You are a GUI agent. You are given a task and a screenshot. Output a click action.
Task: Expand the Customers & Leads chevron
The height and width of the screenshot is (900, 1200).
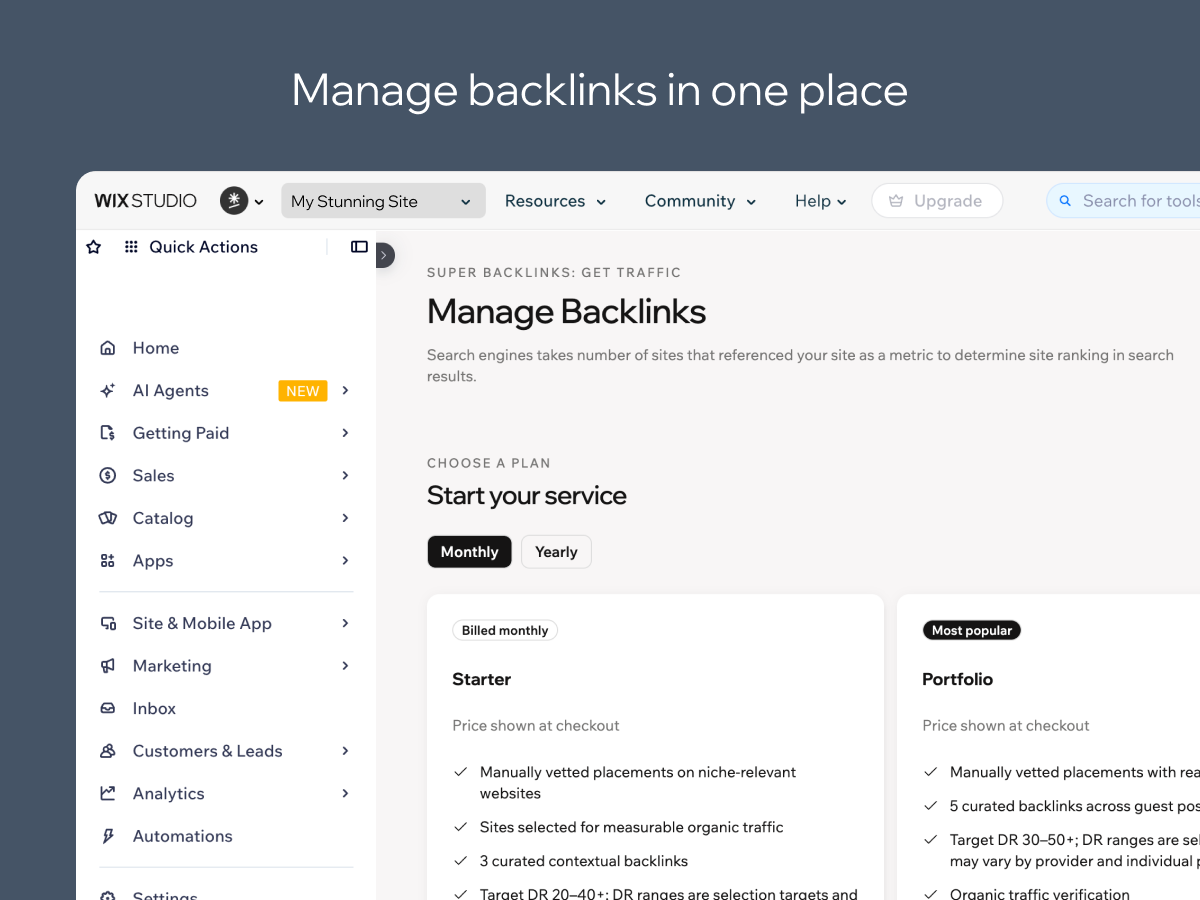[345, 750]
